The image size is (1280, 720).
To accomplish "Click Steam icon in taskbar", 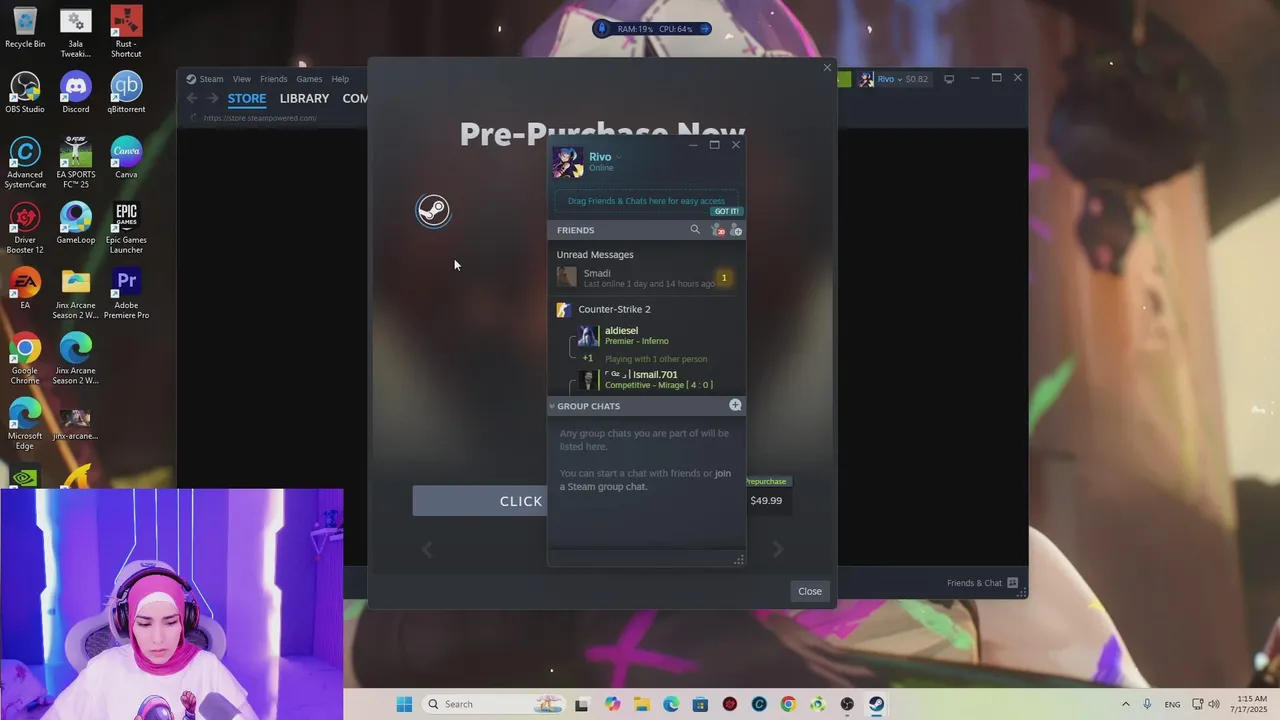I will [876, 704].
